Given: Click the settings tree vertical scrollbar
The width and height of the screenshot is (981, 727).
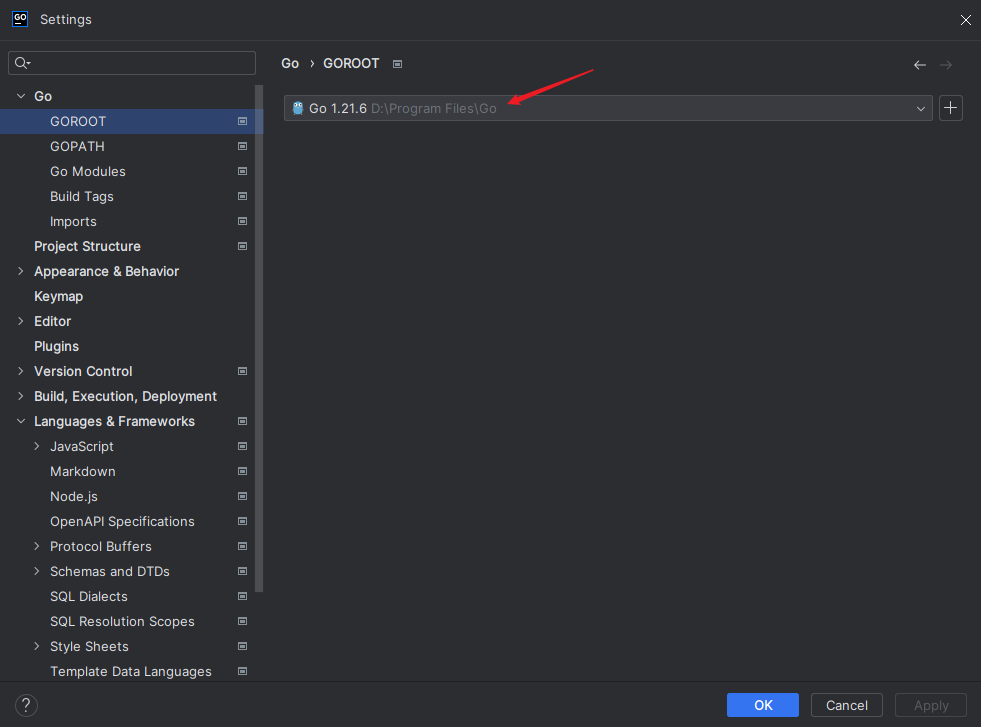Looking at the screenshot, I should 260,350.
